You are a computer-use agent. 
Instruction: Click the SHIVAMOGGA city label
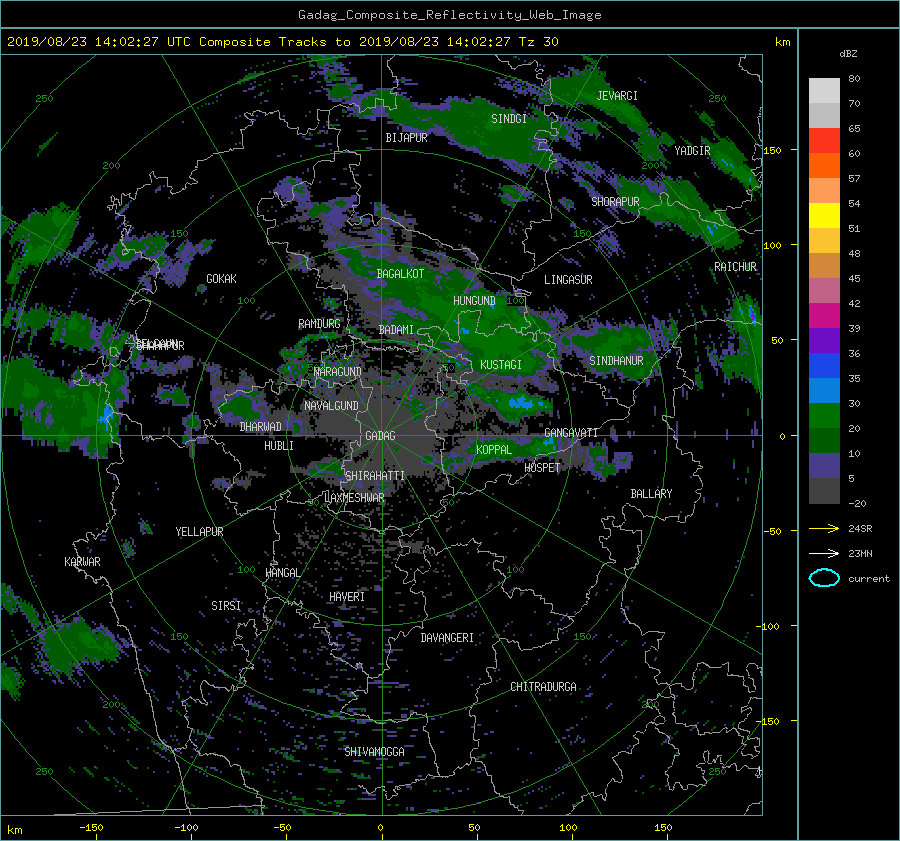click(374, 752)
